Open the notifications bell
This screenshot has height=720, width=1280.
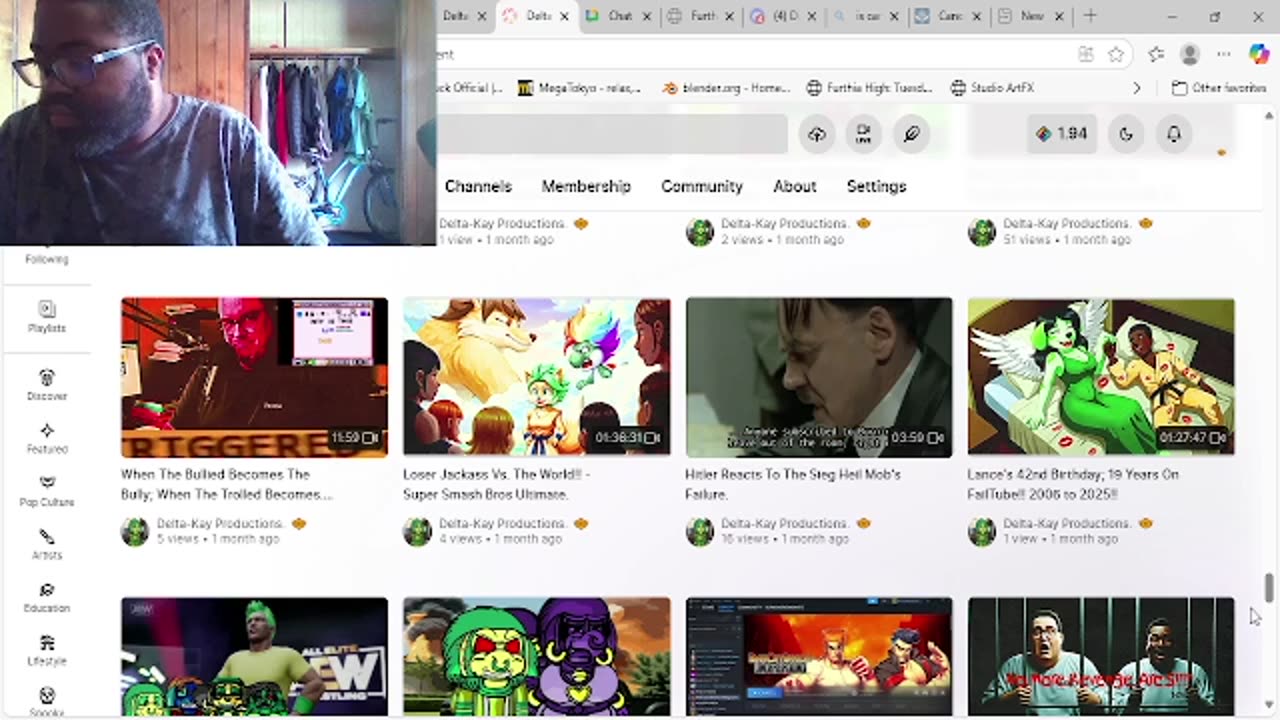[x=1174, y=134]
